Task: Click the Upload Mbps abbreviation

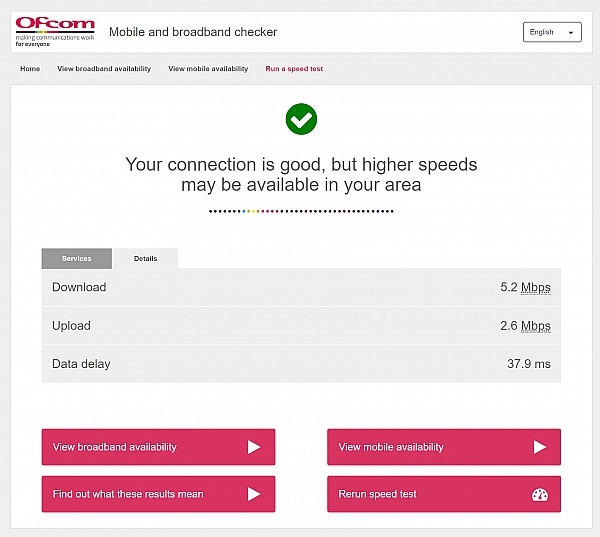Action: pos(536,326)
